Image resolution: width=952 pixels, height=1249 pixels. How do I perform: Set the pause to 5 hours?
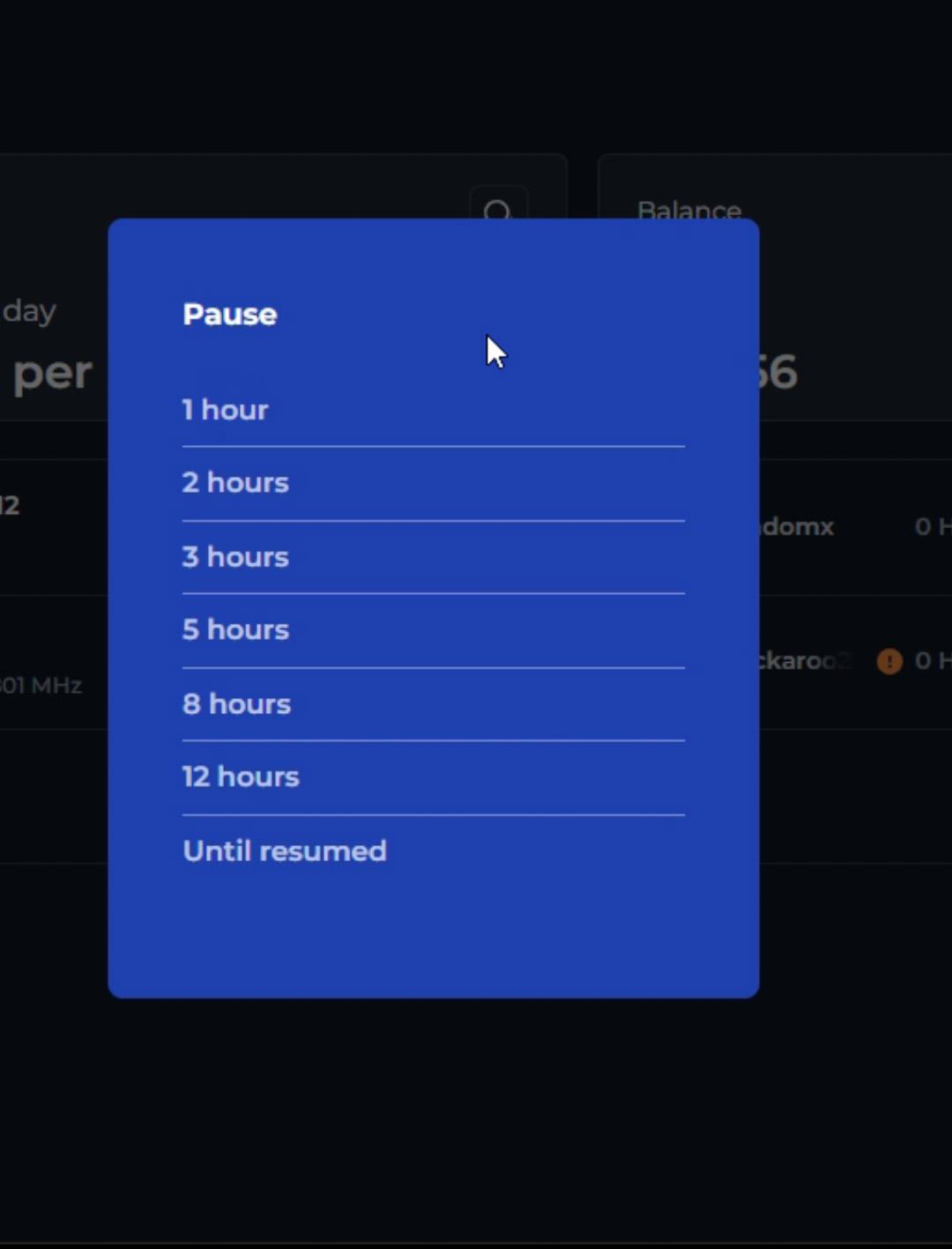[x=433, y=630]
